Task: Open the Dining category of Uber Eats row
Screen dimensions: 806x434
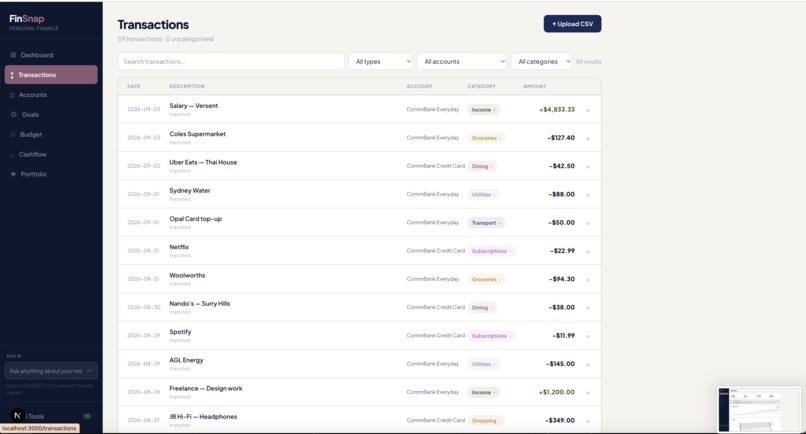Action: [482, 167]
